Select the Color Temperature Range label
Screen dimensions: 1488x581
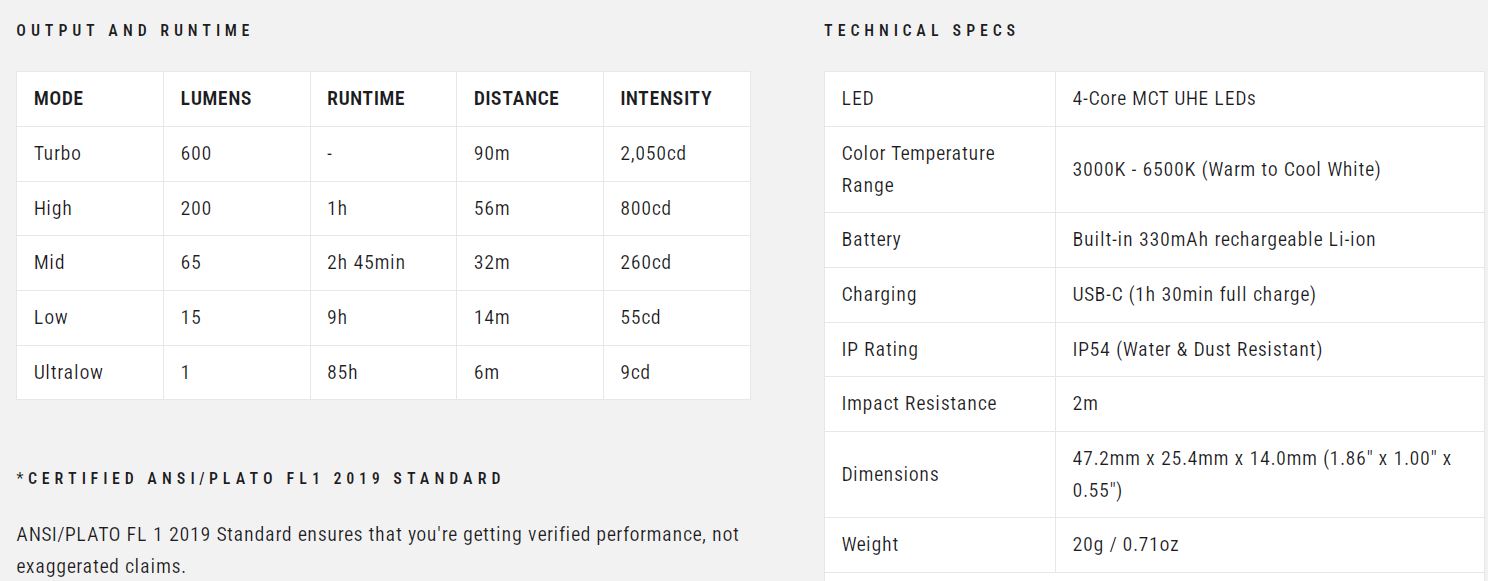click(918, 169)
